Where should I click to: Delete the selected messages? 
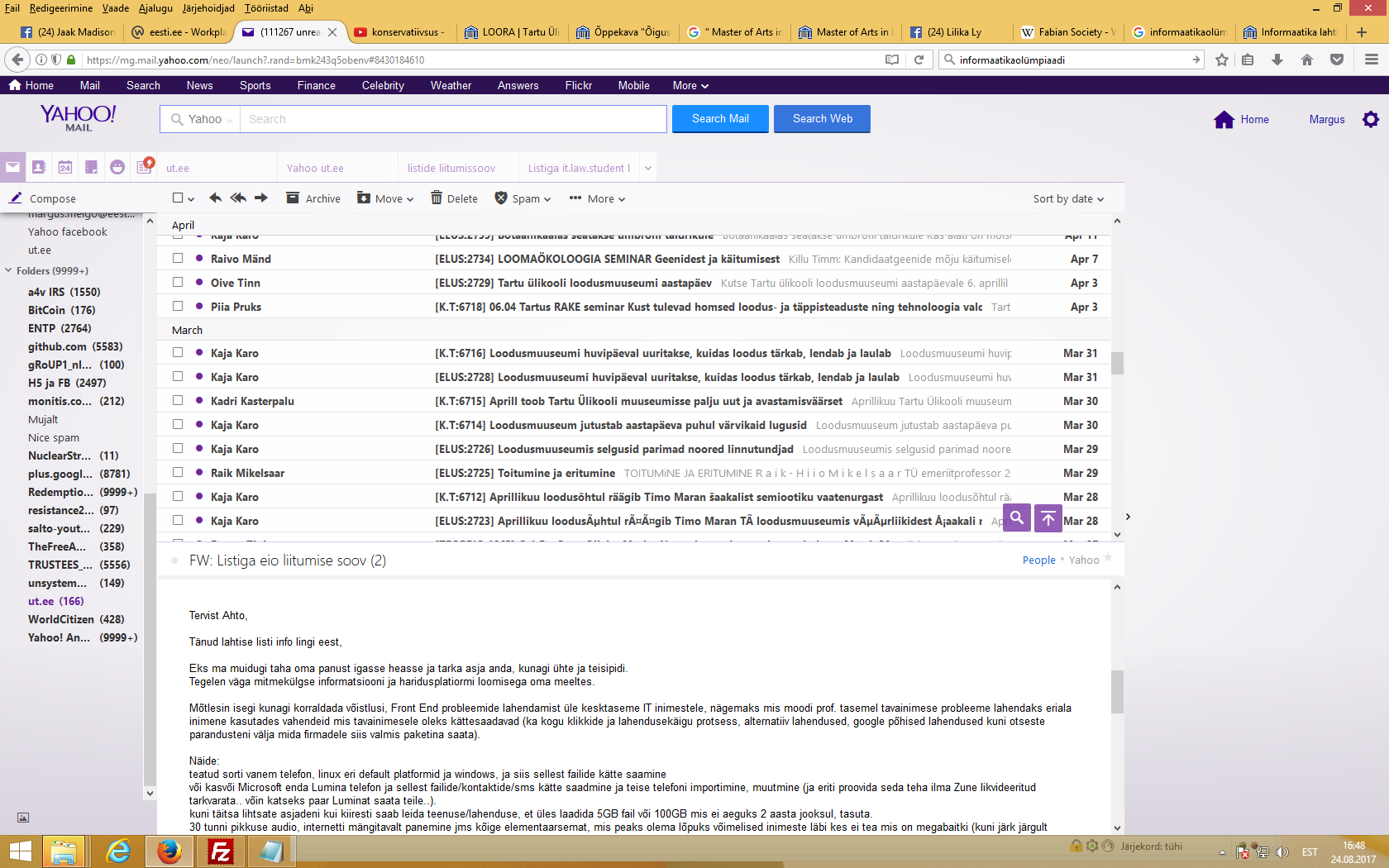click(454, 198)
